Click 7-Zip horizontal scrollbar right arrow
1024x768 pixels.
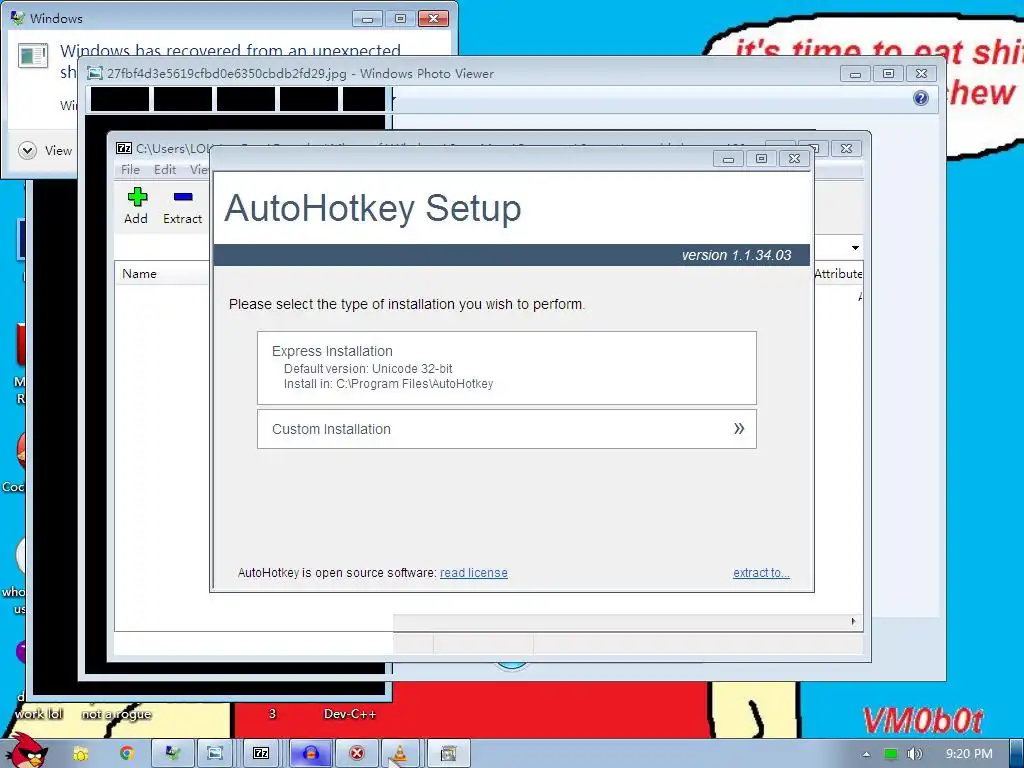point(854,621)
